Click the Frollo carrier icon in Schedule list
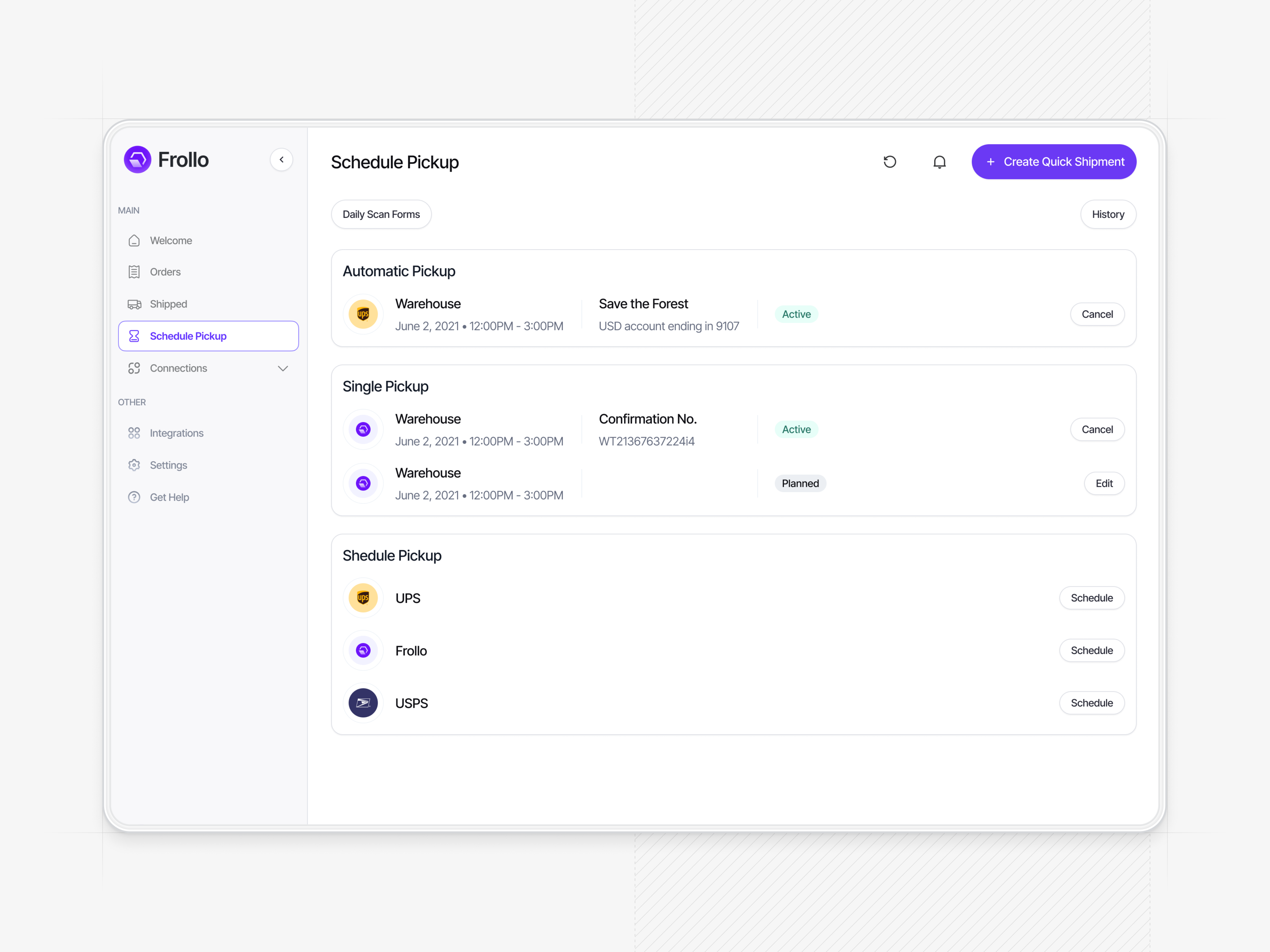The width and height of the screenshot is (1270, 952). pyautogui.click(x=363, y=650)
